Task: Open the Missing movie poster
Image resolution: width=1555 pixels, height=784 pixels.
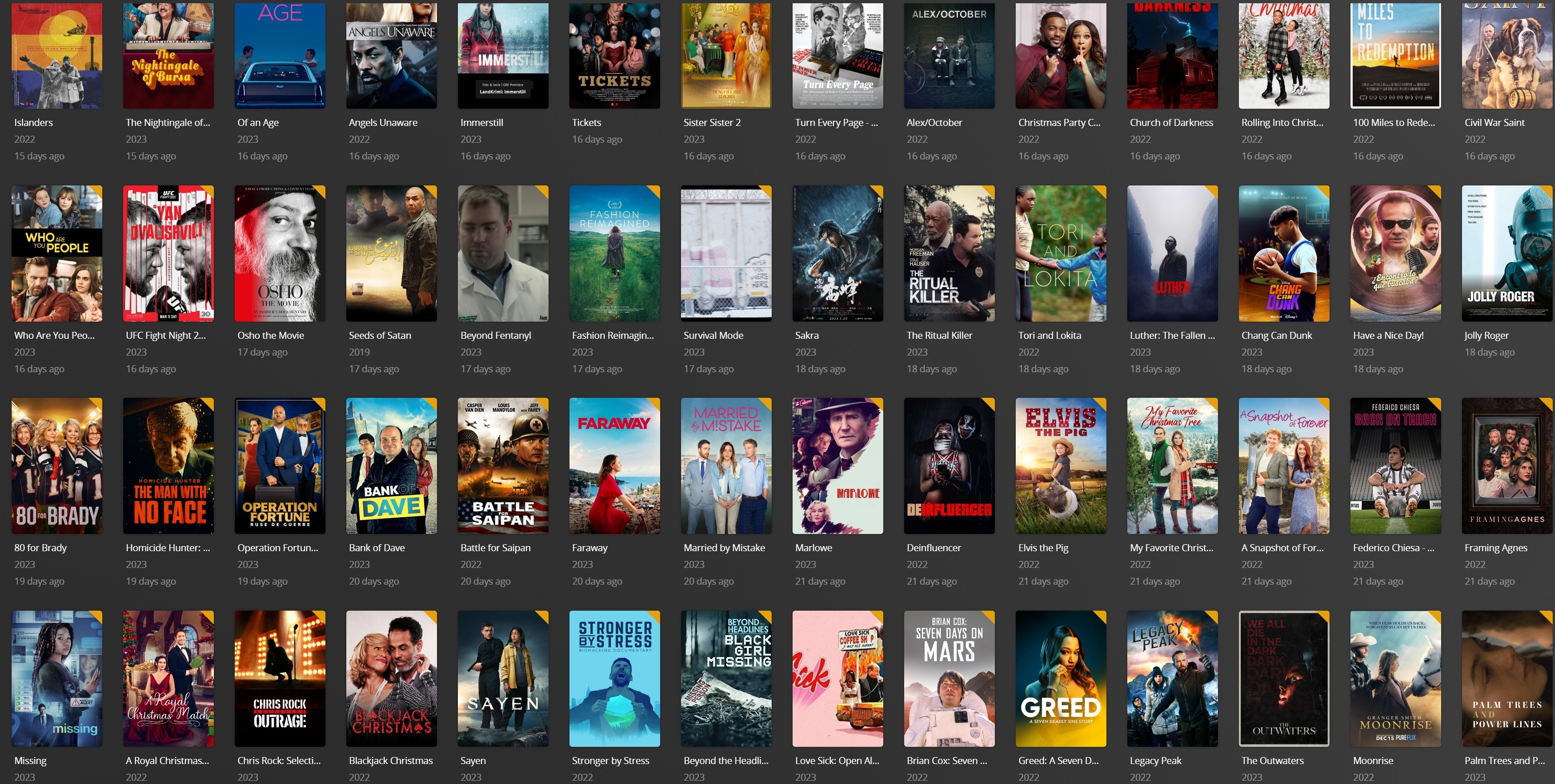Action: pos(57,679)
